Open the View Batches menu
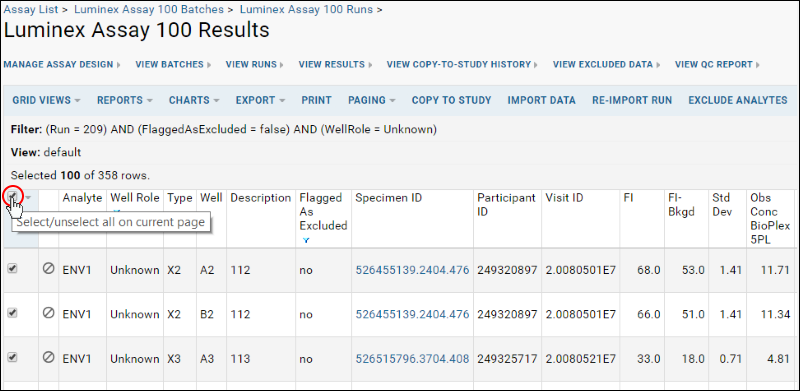 [173, 64]
